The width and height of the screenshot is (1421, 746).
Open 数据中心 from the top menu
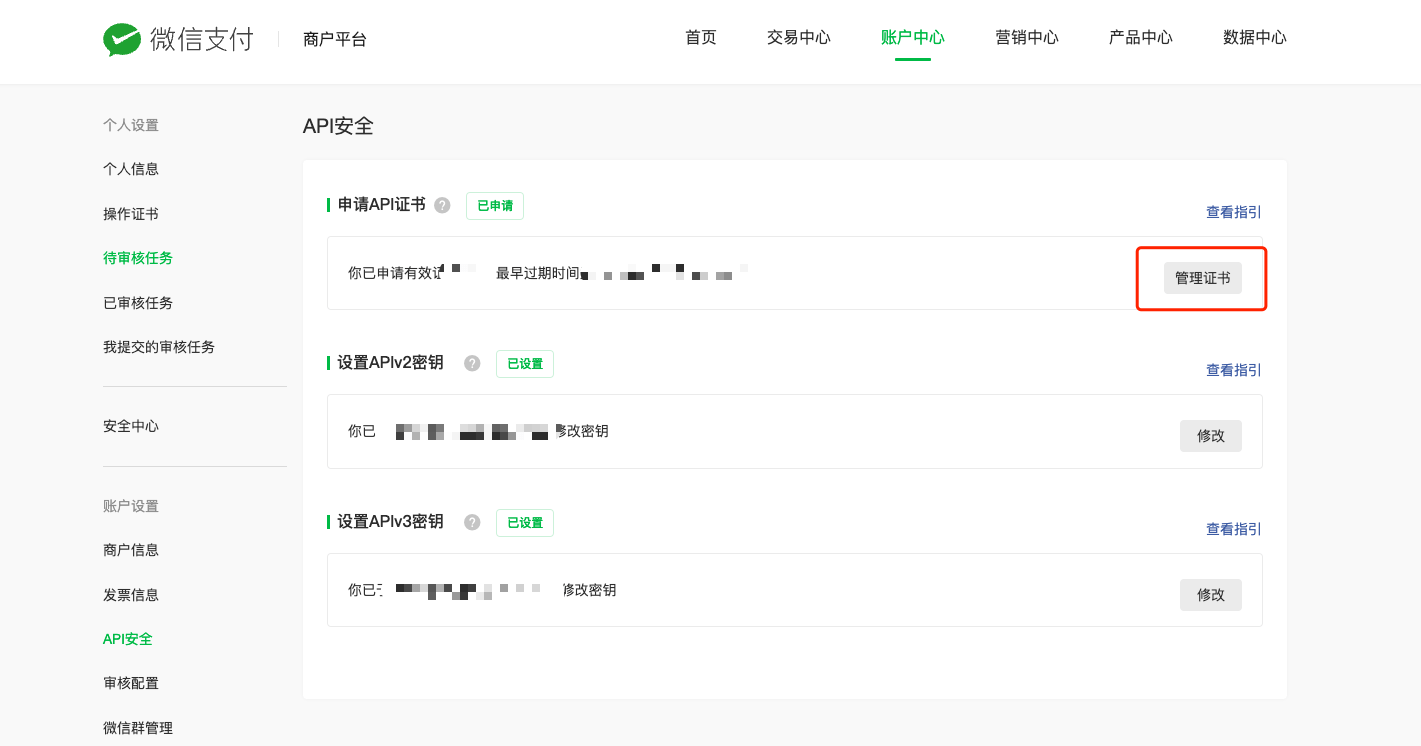1255,38
